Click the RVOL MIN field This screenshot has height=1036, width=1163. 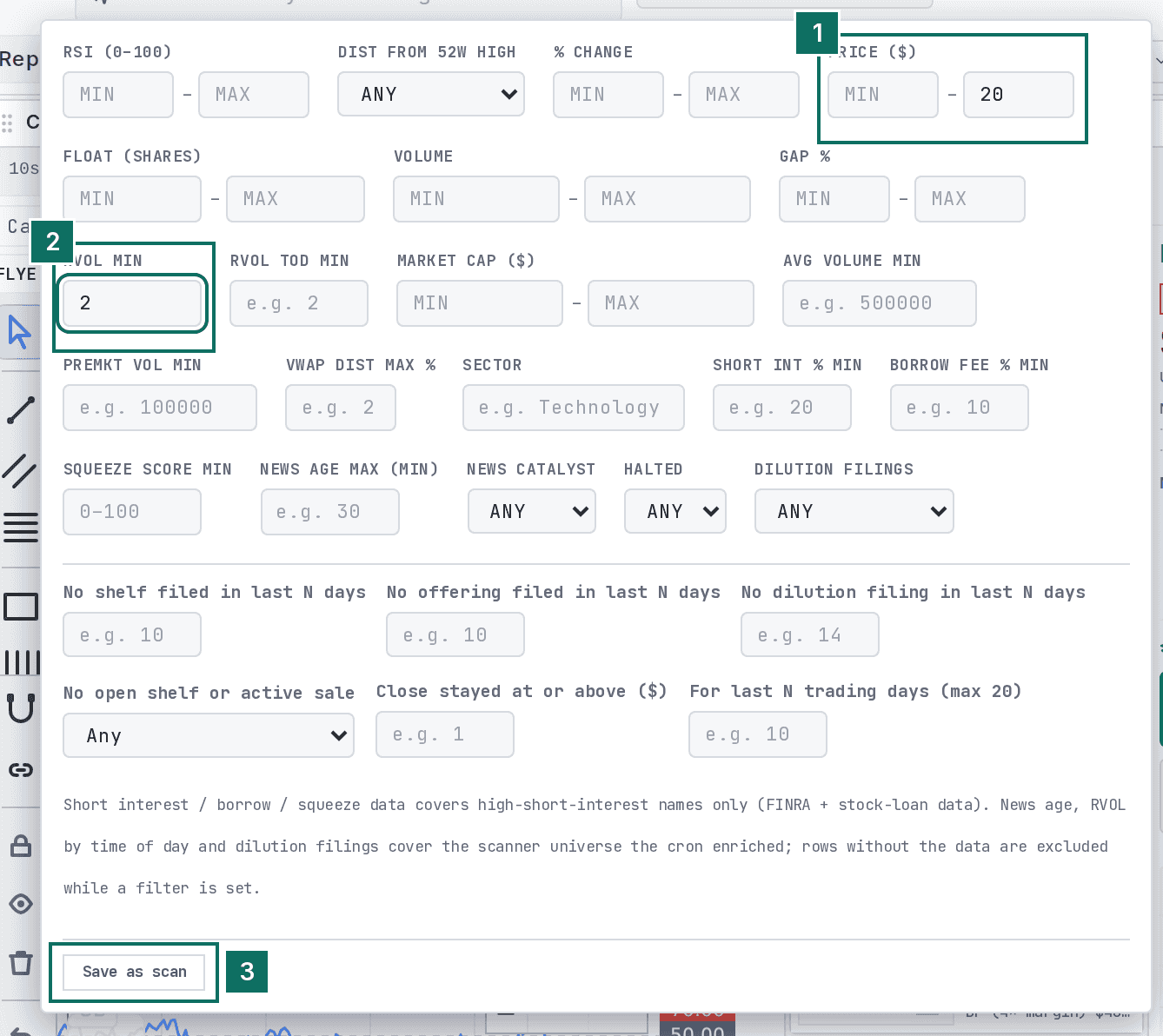(x=132, y=303)
